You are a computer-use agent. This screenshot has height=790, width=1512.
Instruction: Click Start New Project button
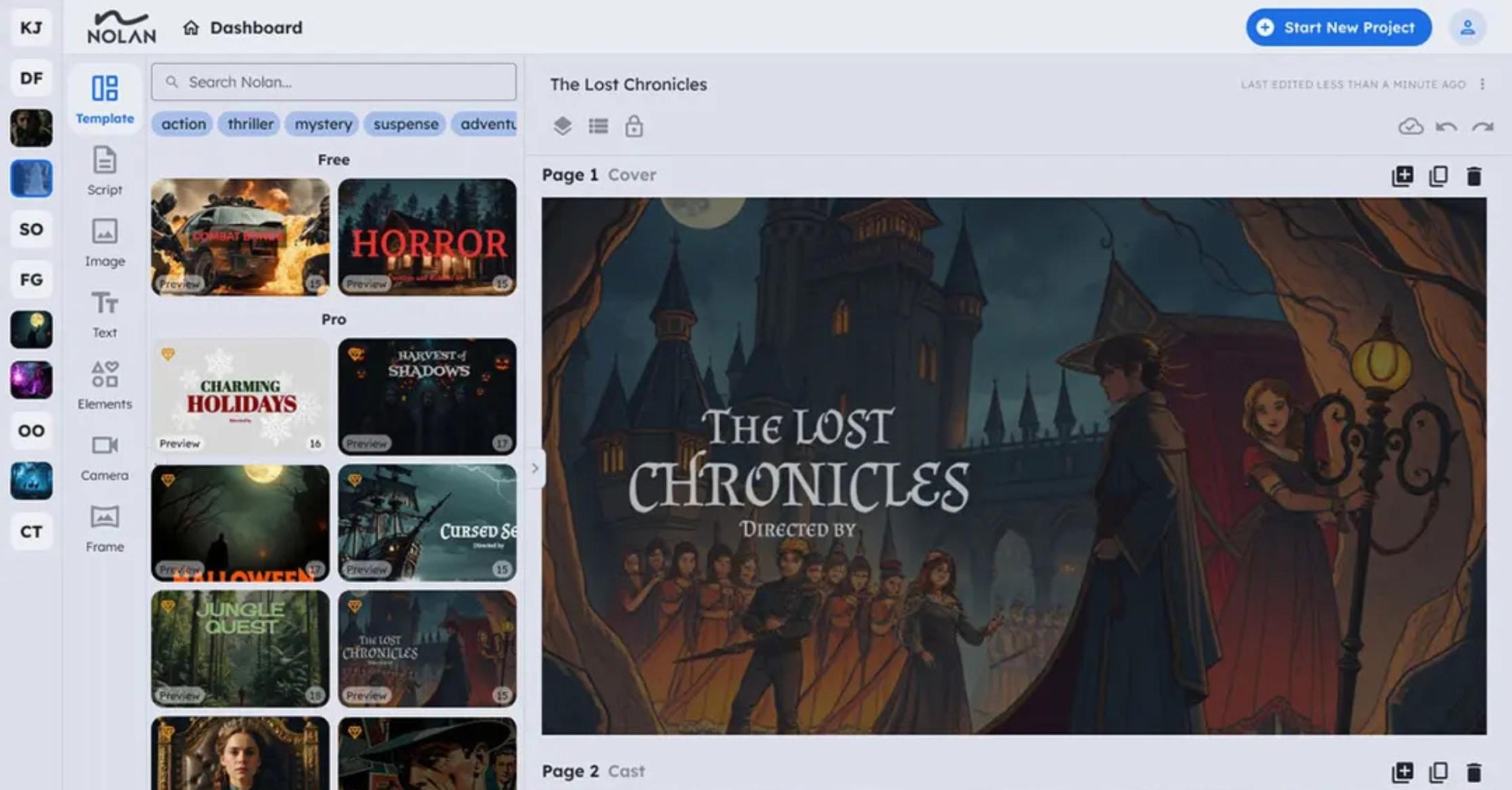(x=1338, y=28)
